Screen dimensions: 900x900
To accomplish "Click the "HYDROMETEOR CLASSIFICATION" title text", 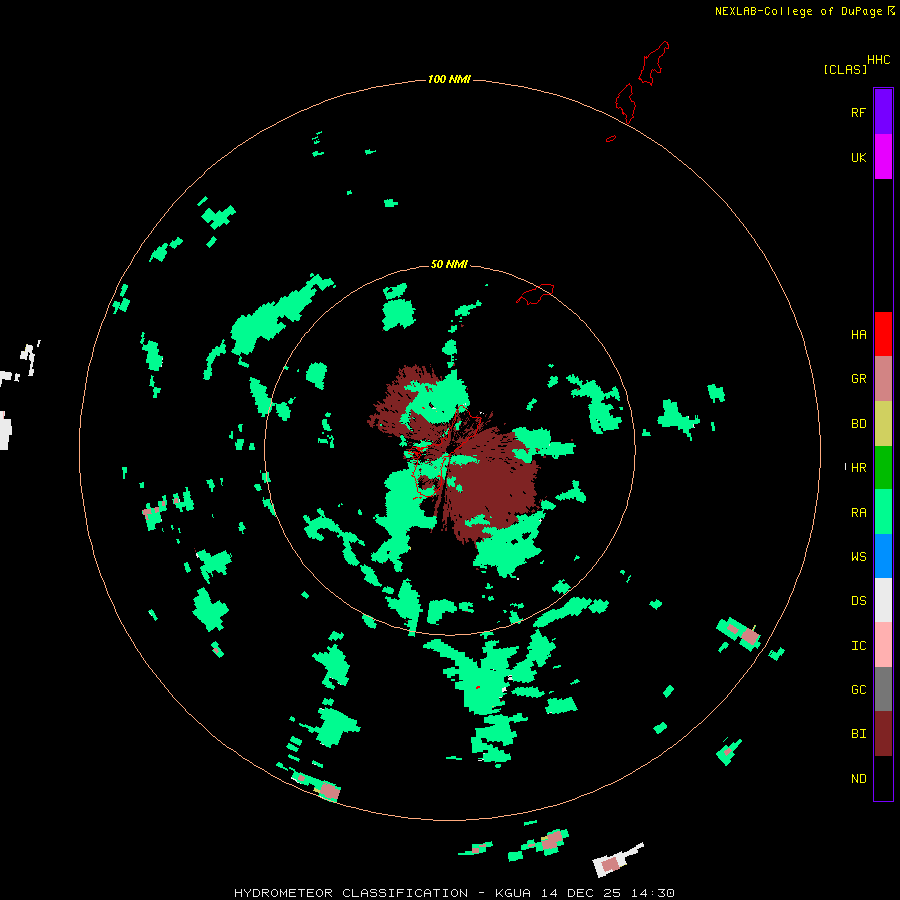I will 351,893.
